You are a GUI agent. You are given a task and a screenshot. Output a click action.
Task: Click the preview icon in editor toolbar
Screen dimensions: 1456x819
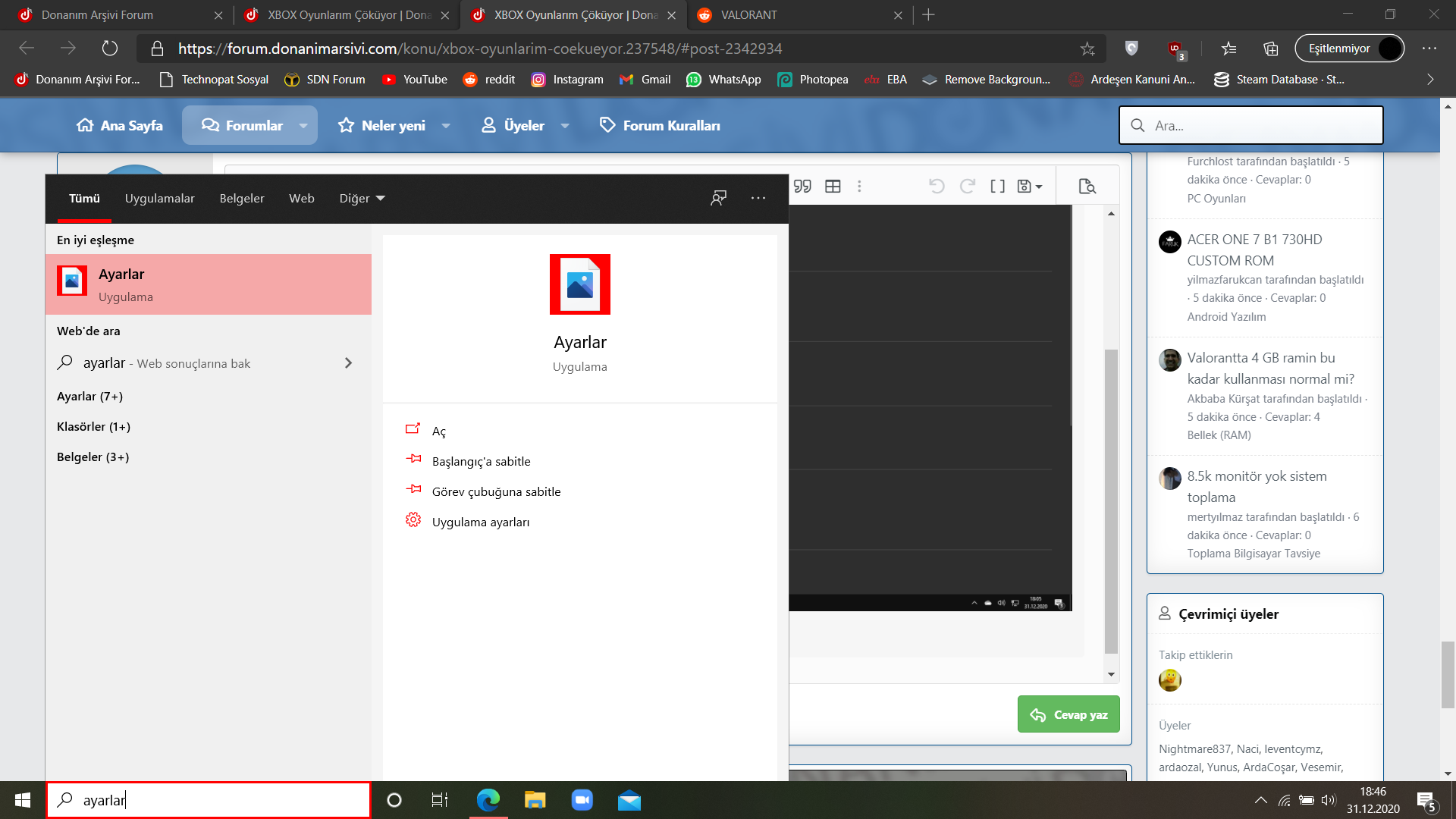tap(1087, 187)
